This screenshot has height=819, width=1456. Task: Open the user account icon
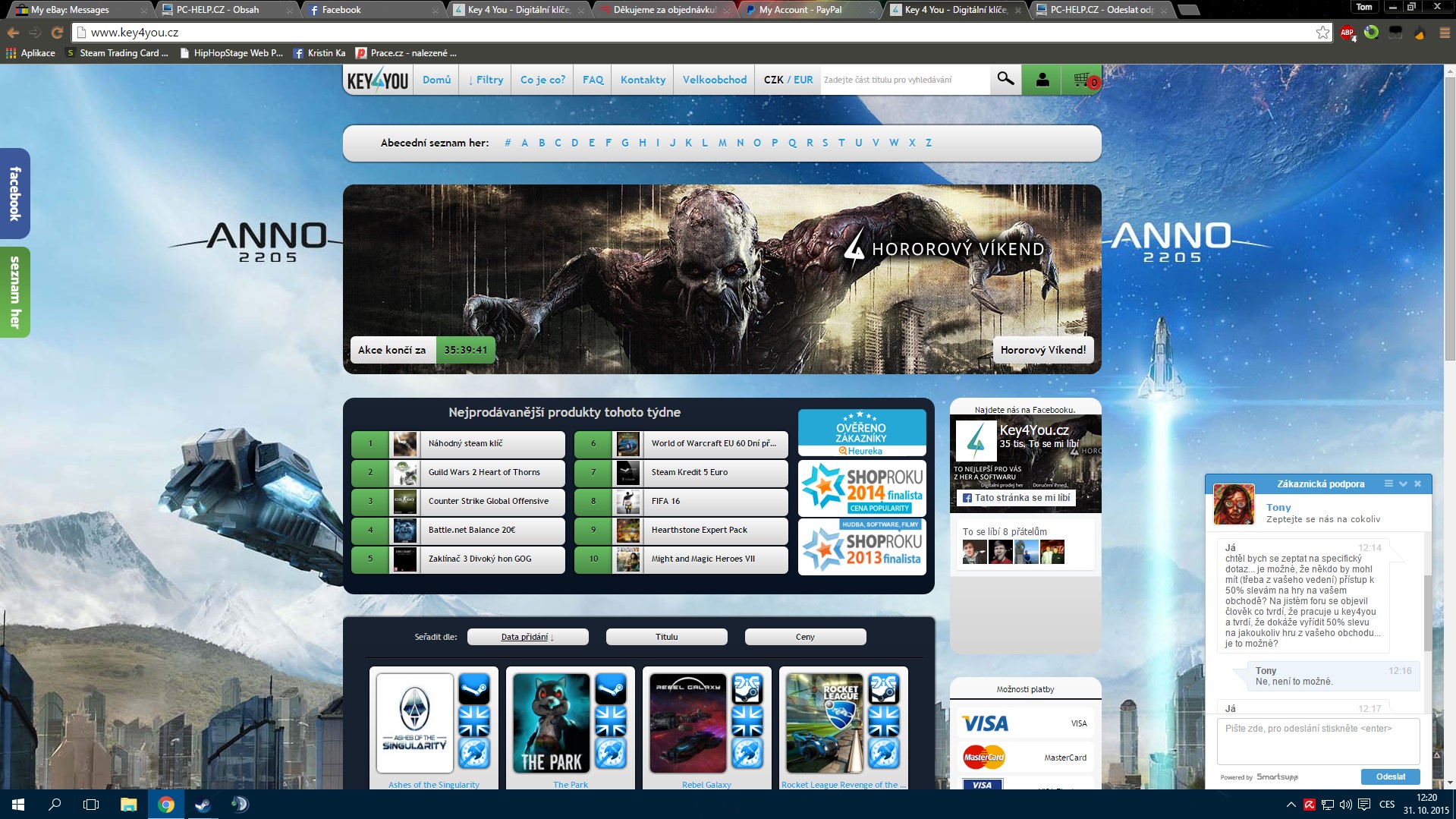(x=1042, y=79)
